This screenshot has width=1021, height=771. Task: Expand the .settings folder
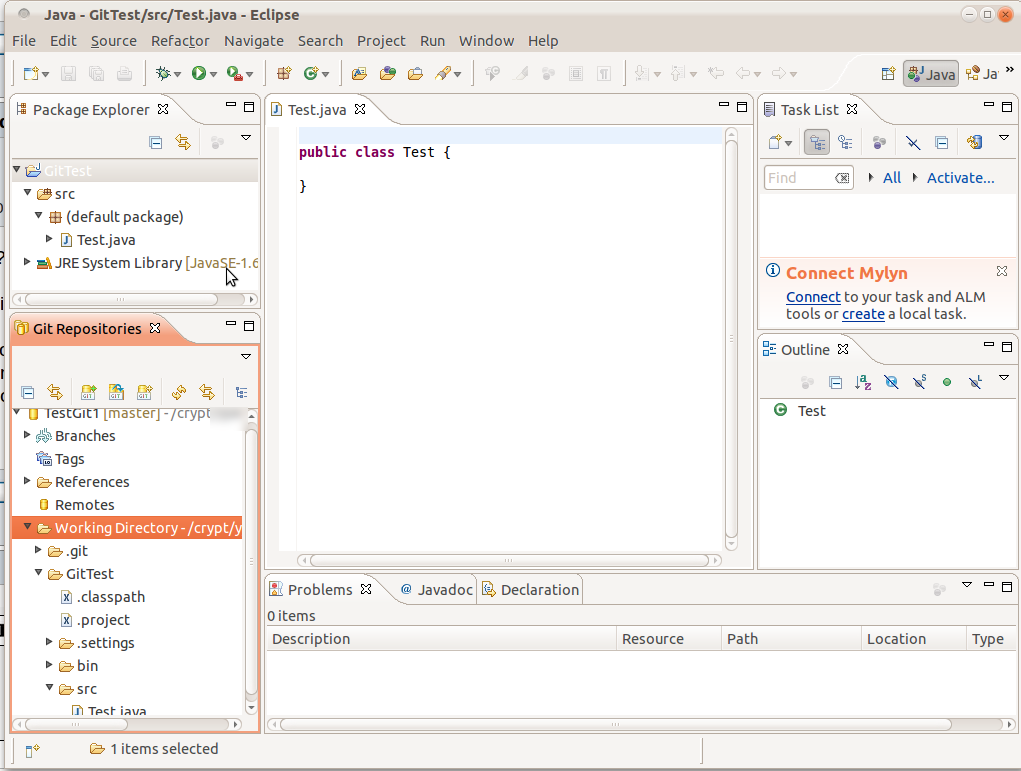coord(49,642)
